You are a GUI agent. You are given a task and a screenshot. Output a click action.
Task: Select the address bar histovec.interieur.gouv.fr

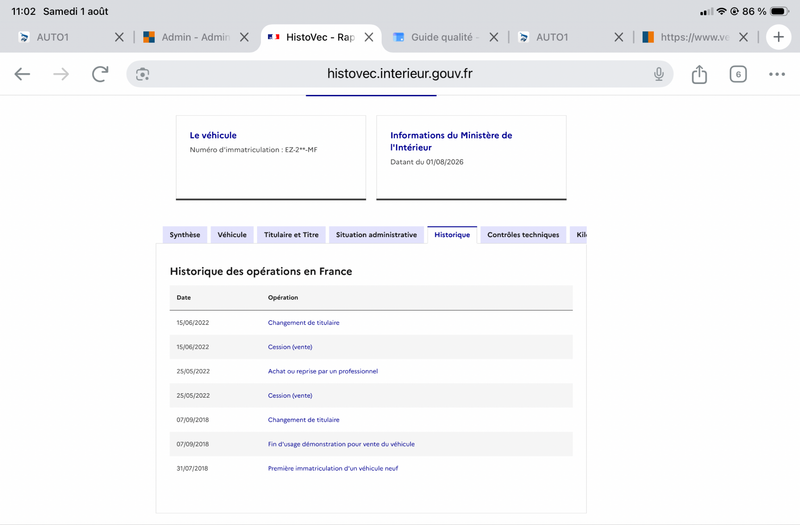coord(399,74)
